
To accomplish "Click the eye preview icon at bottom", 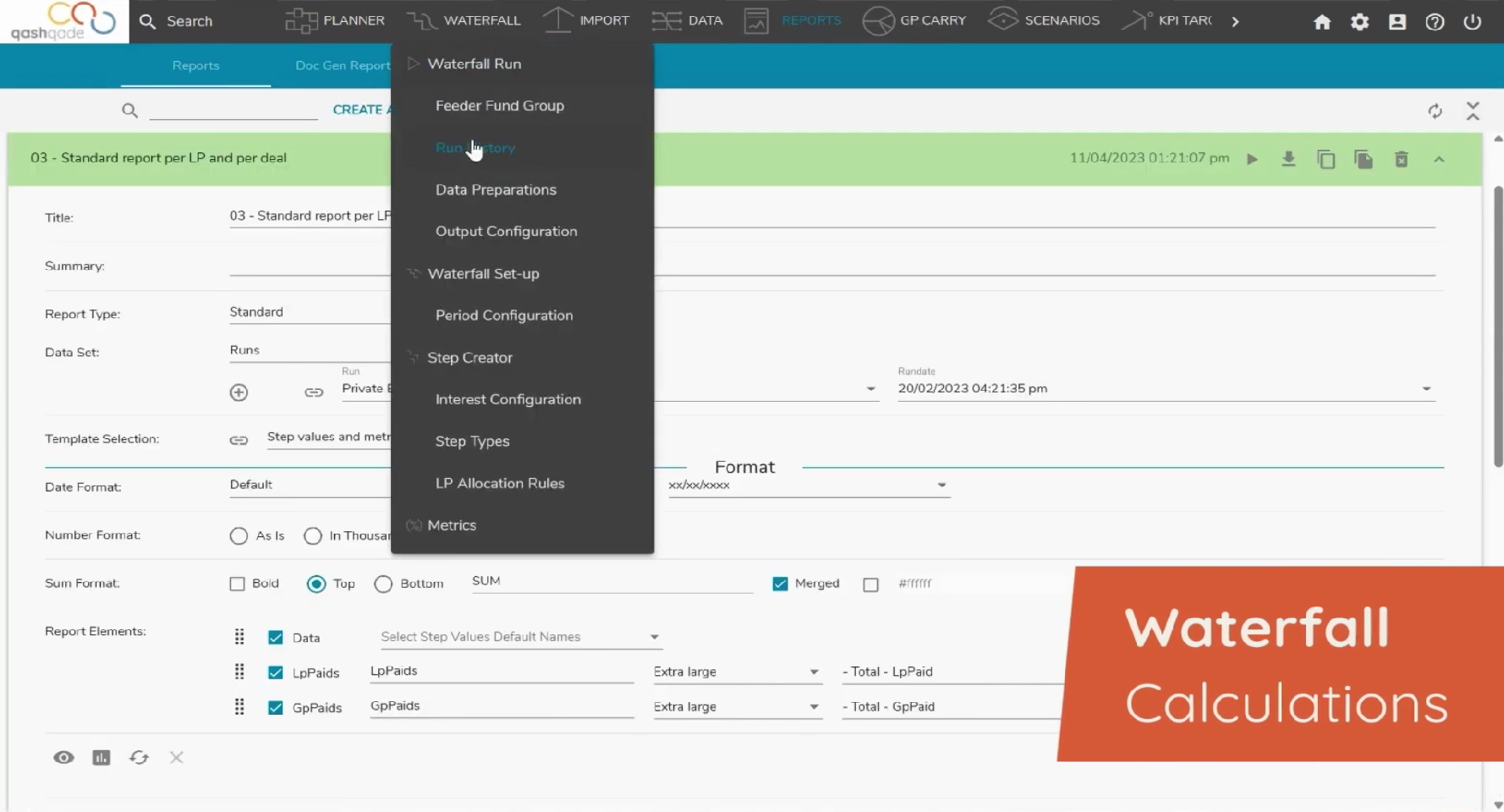I will pos(63,757).
